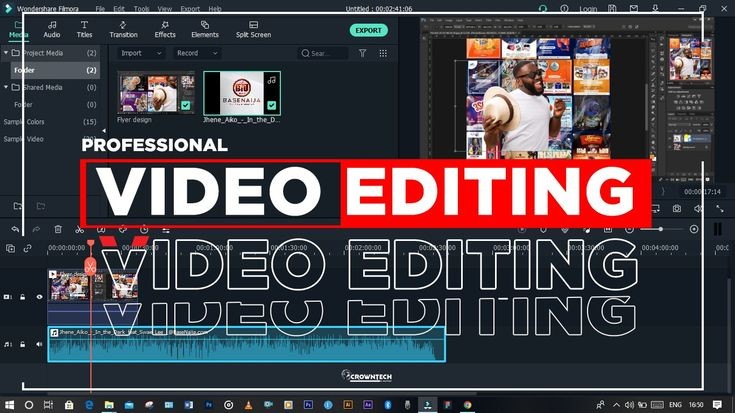
Task: Click the Split scissors toolbar icon
Action: pyautogui.click(x=80, y=229)
